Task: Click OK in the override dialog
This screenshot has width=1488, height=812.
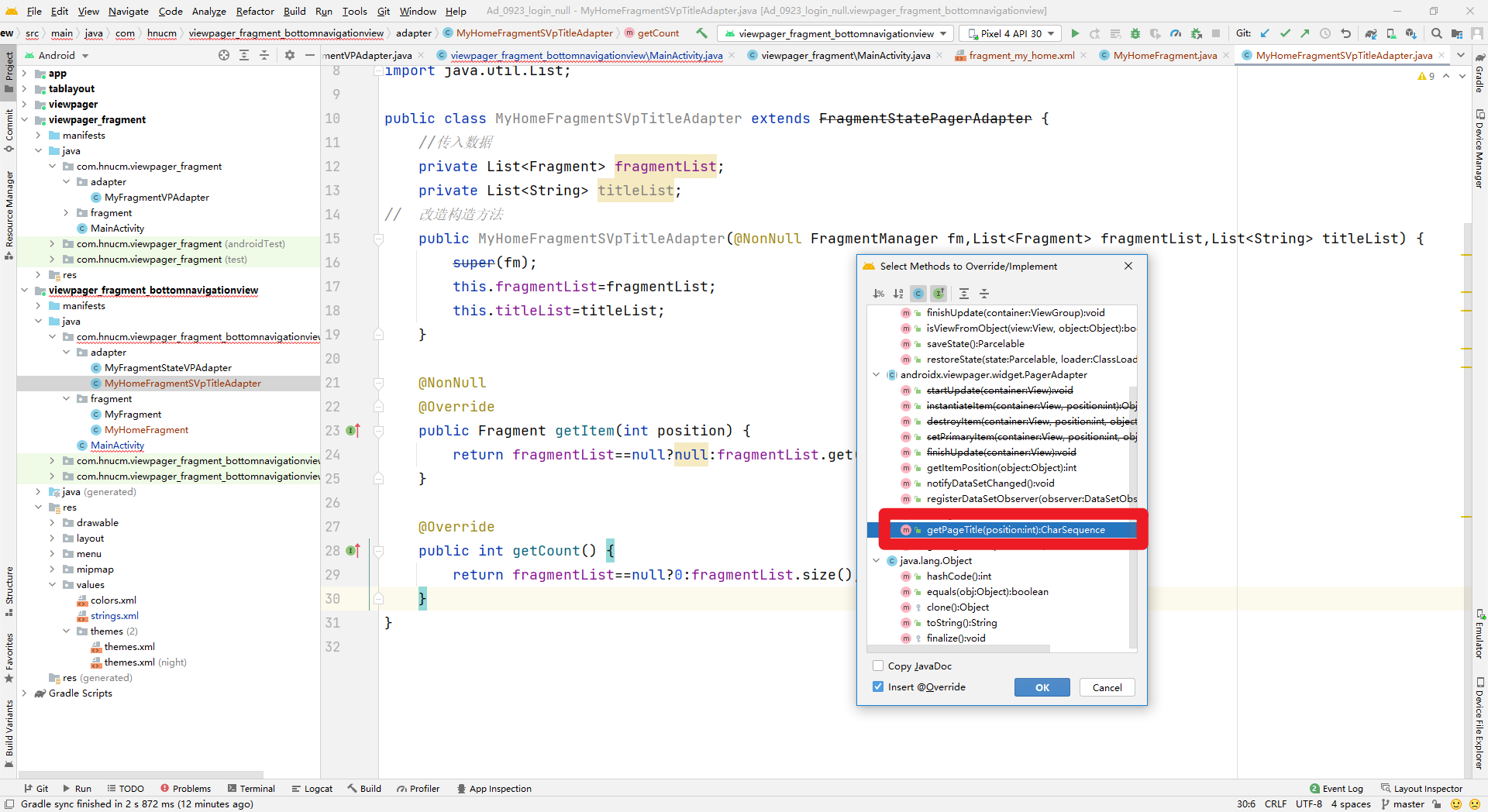Action: tap(1042, 687)
